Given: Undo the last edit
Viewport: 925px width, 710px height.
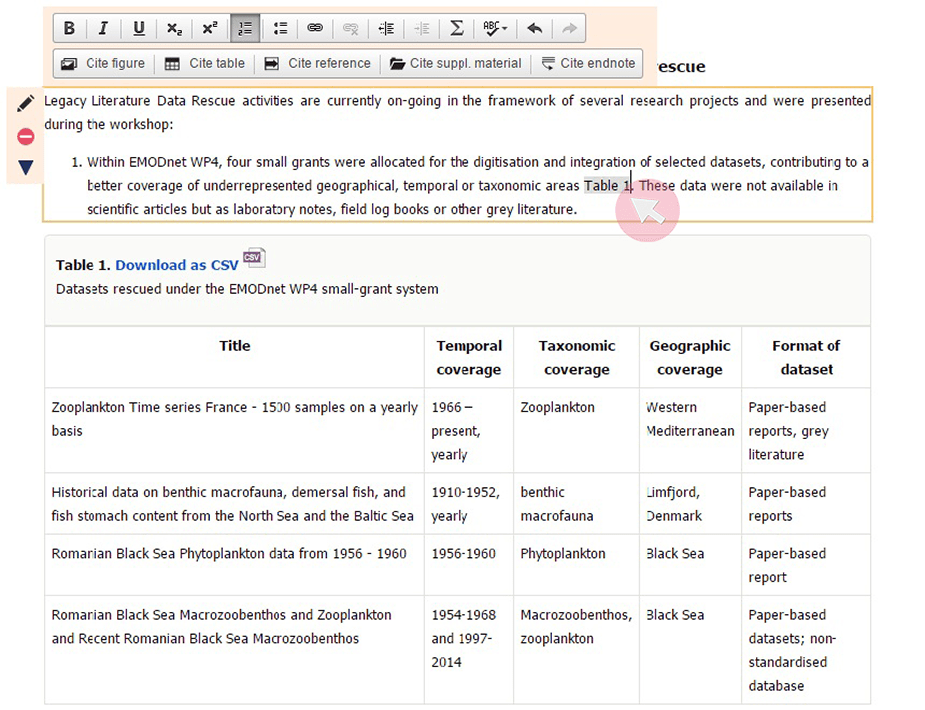Looking at the screenshot, I should 534,28.
